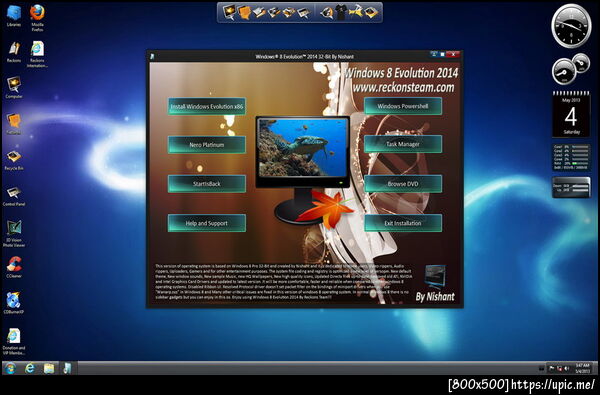Click the monitor icon in the top dock

coord(229,12)
